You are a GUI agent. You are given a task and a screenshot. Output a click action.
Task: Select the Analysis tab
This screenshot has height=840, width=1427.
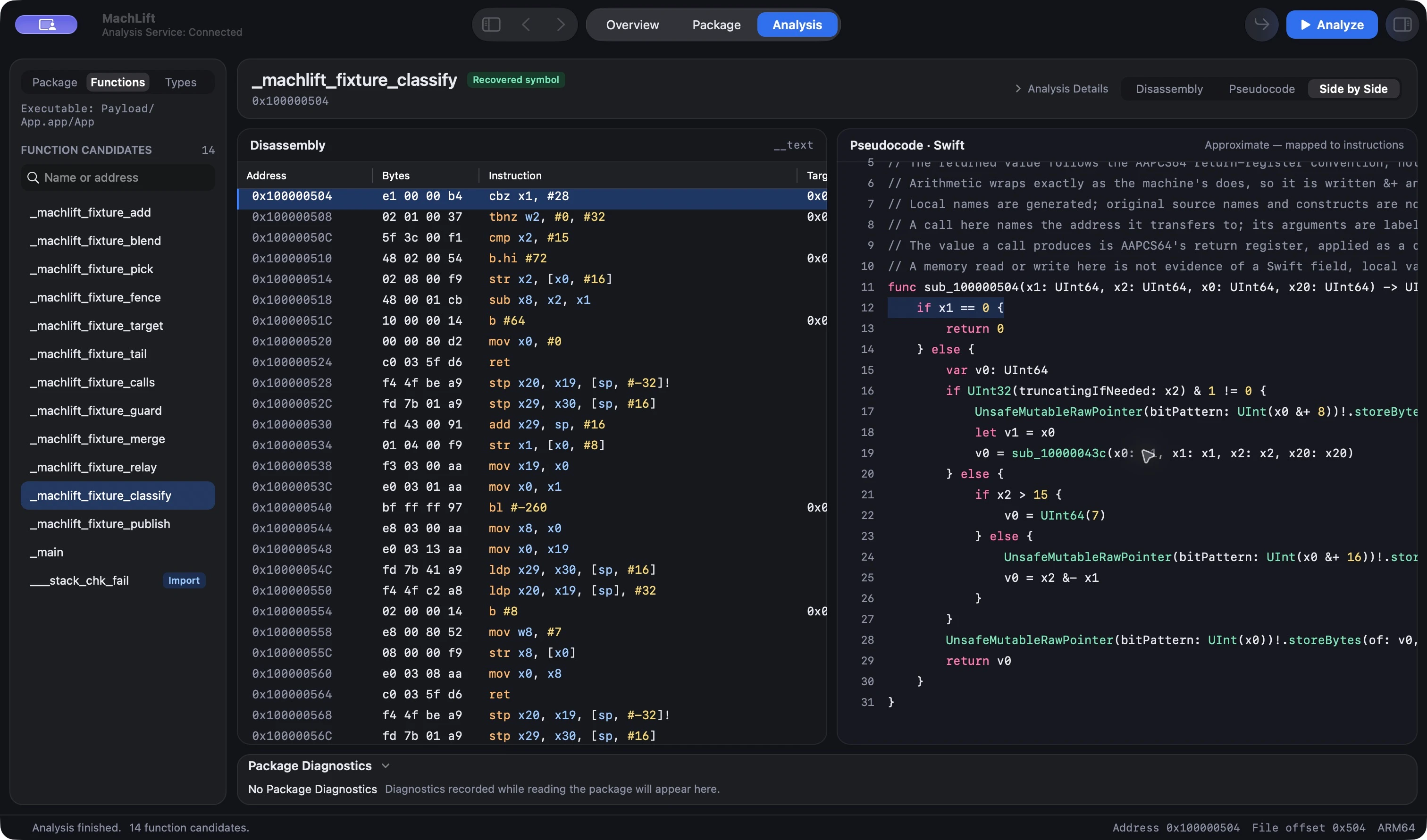click(797, 25)
